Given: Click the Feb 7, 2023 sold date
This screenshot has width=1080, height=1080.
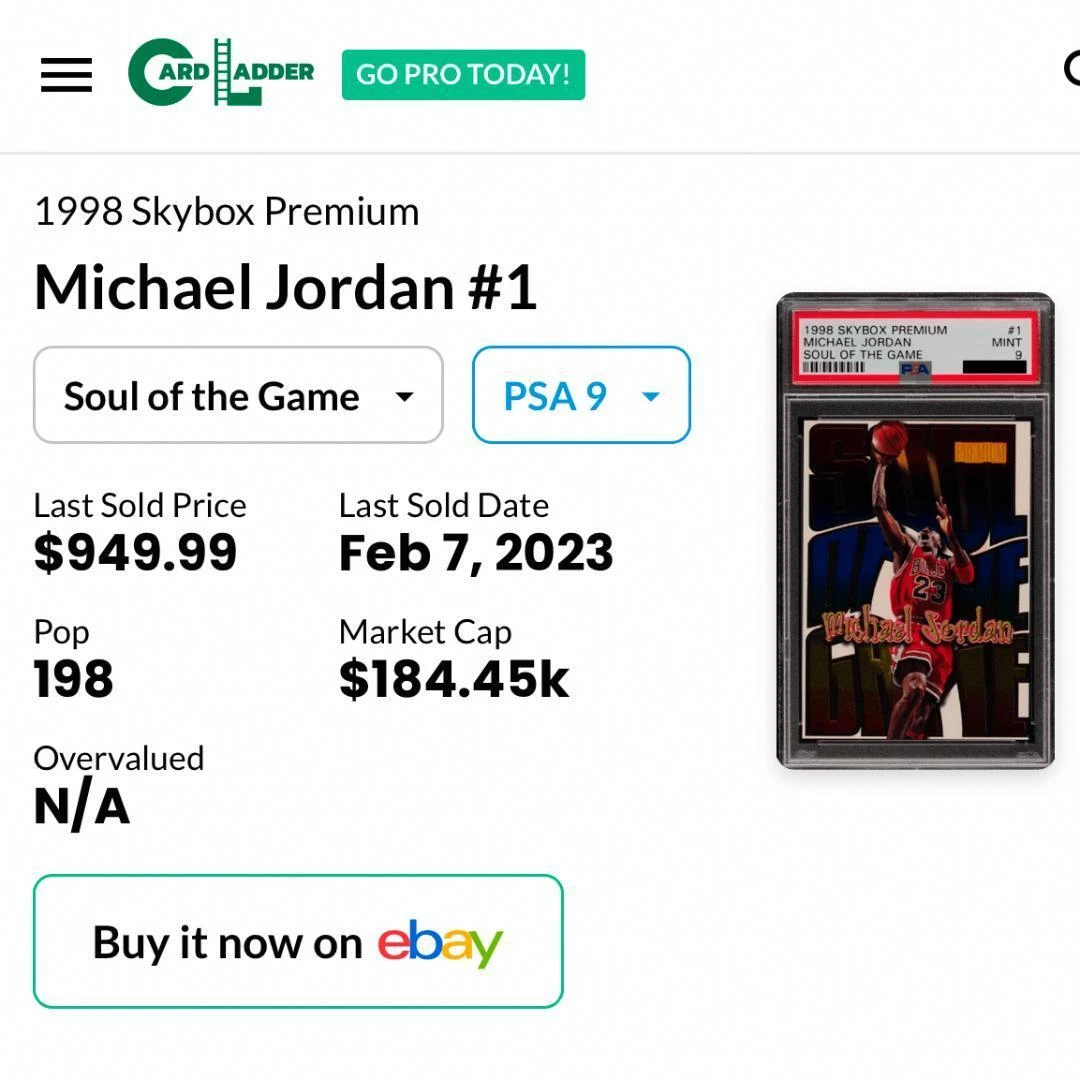Looking at the screenshot, I should coord(476,553).
